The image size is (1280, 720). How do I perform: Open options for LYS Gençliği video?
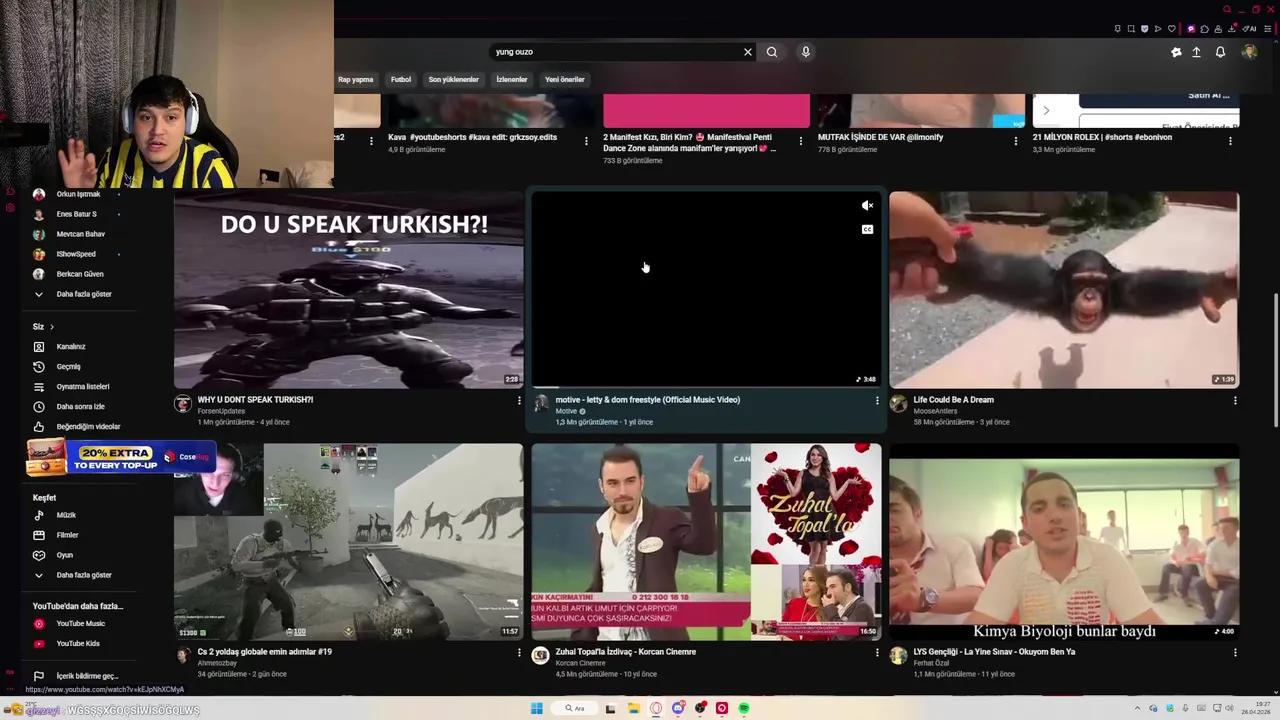[x=1235, y=652]
